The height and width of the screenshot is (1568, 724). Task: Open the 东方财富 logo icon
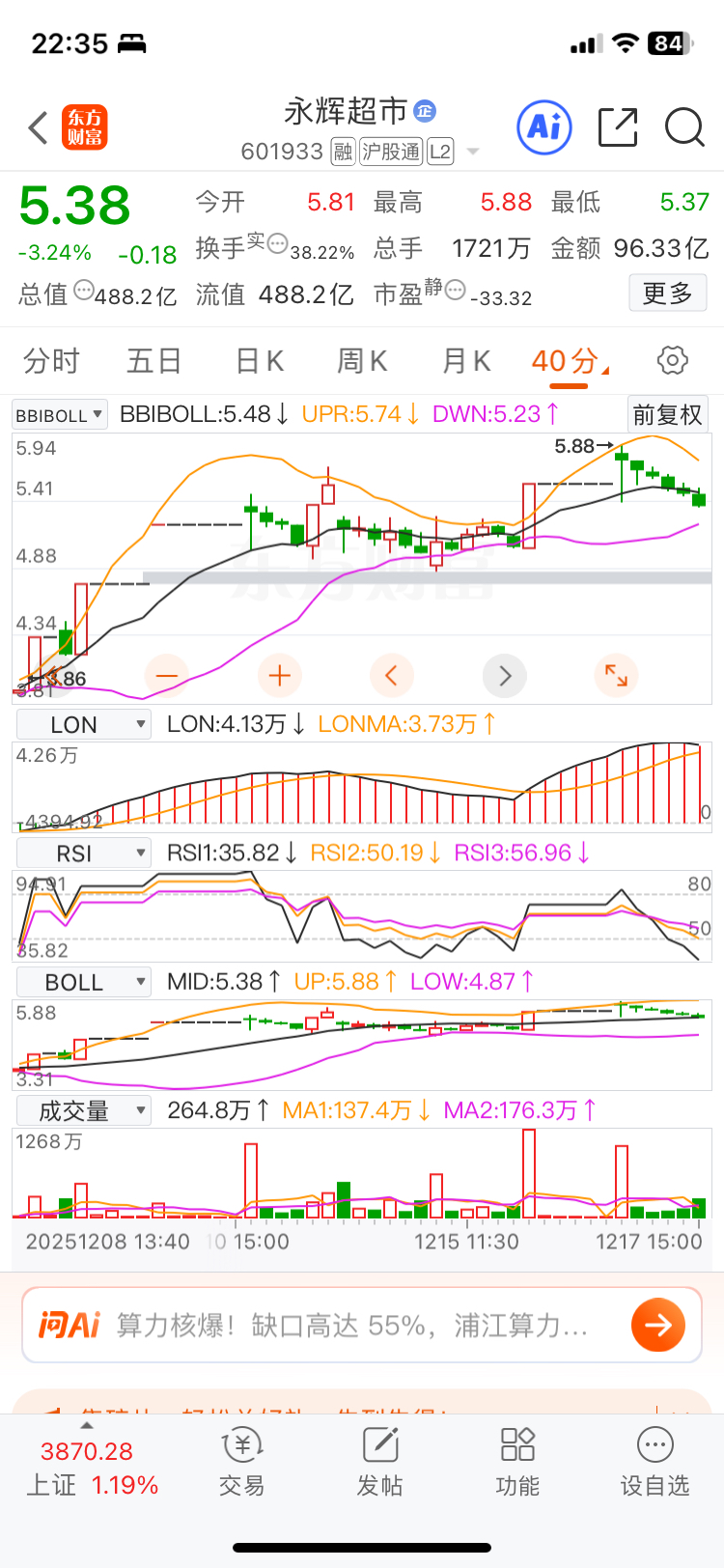(85, 127)
